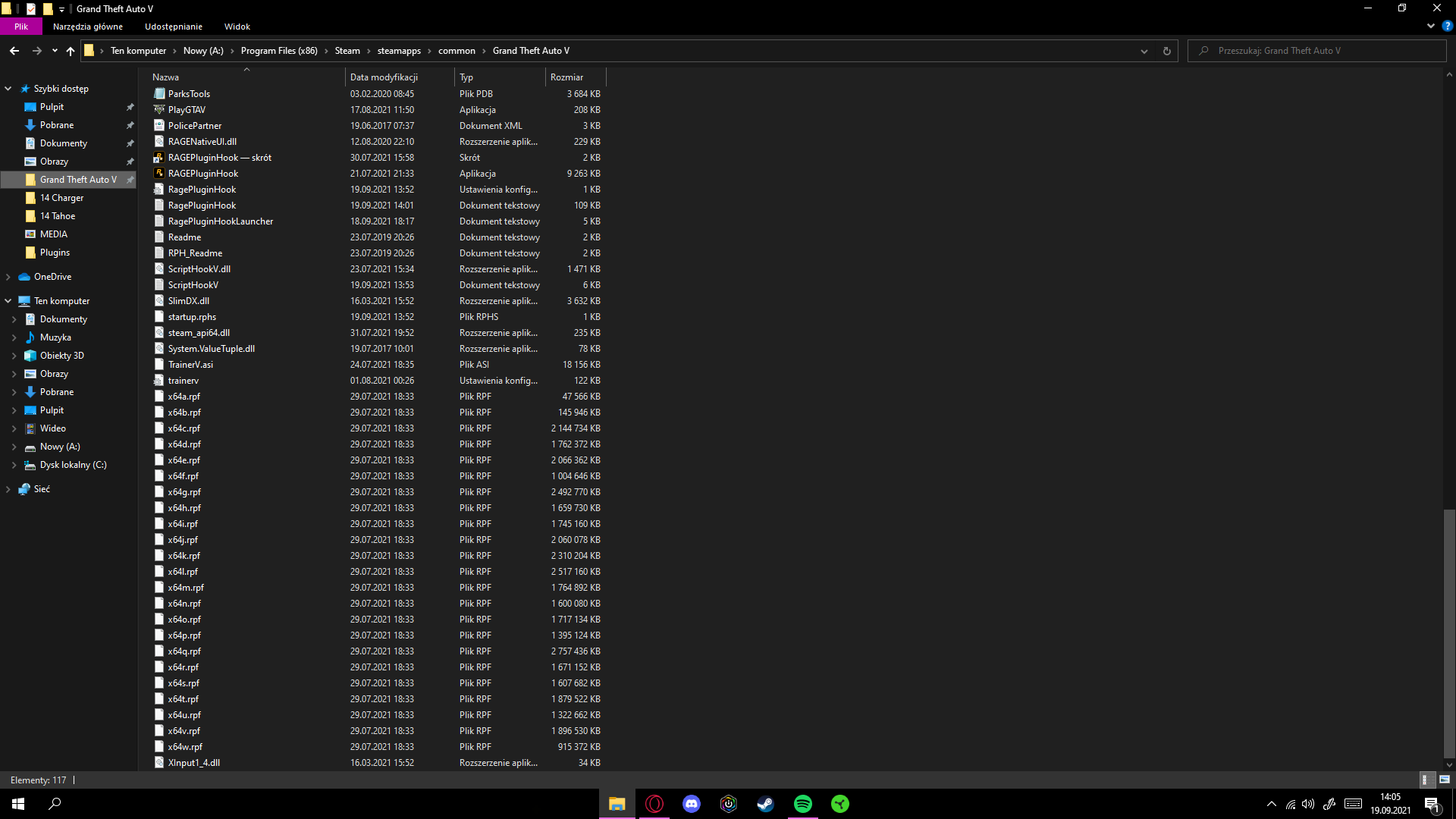Open Steam from the taskbar
The width and height of the screenshot is (1456, 819).
click(765, 804)
